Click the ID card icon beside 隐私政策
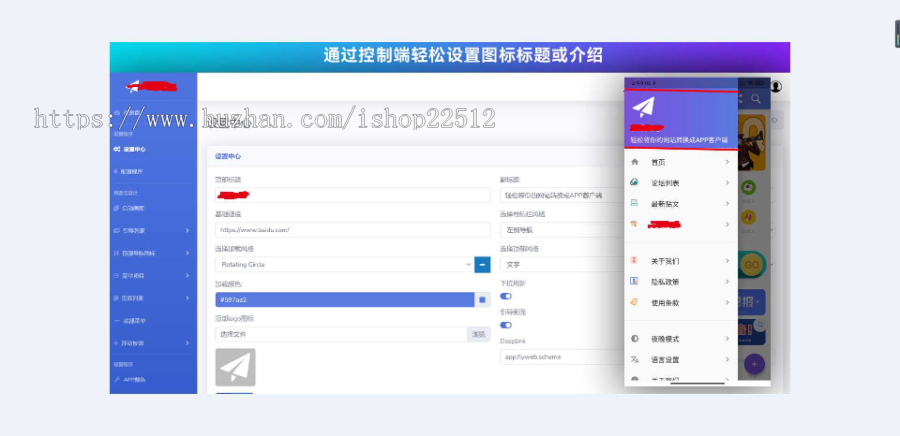The width and height of the screenshot is (900, 436). coord(634,281)
